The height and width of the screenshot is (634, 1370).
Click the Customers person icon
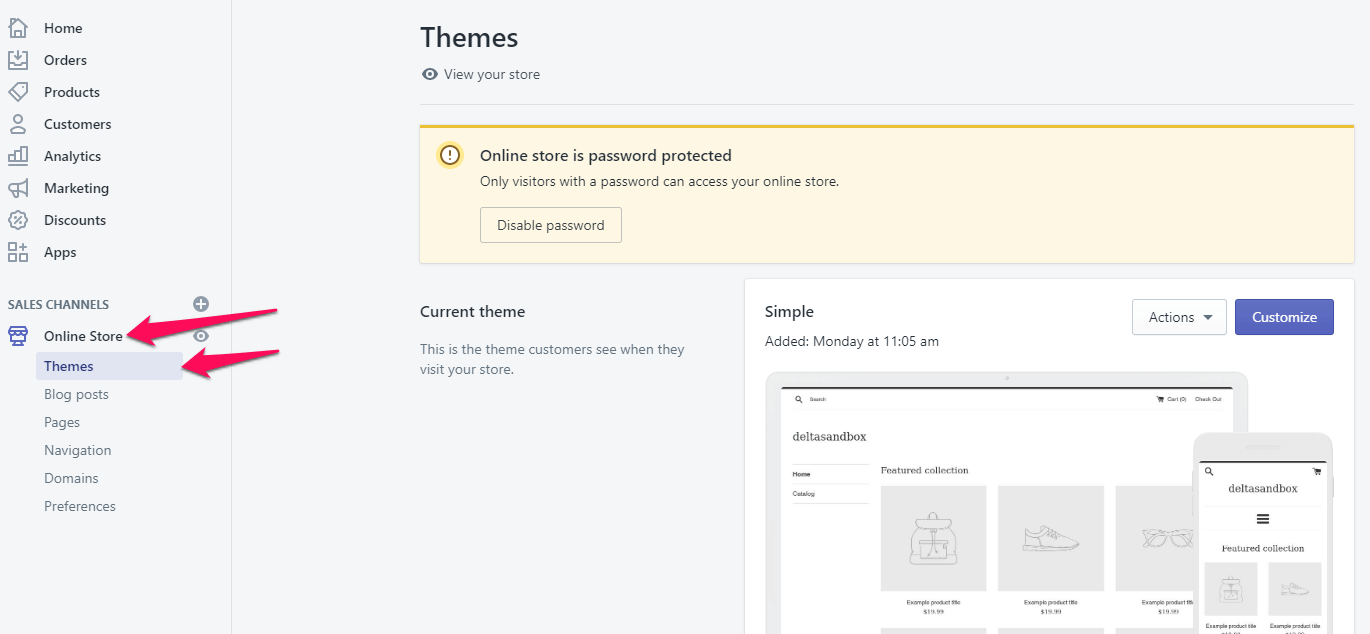[x=18, y=124]
